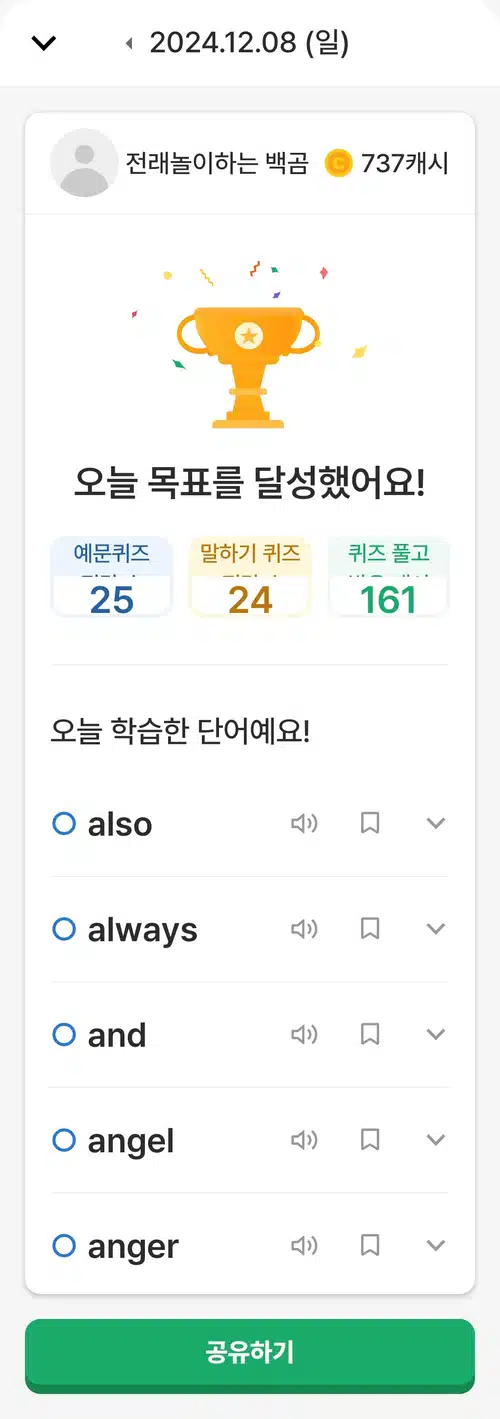Play pronunciation audio for 'also'
The image size is (500, 1419).
click(x=304, y=824)
